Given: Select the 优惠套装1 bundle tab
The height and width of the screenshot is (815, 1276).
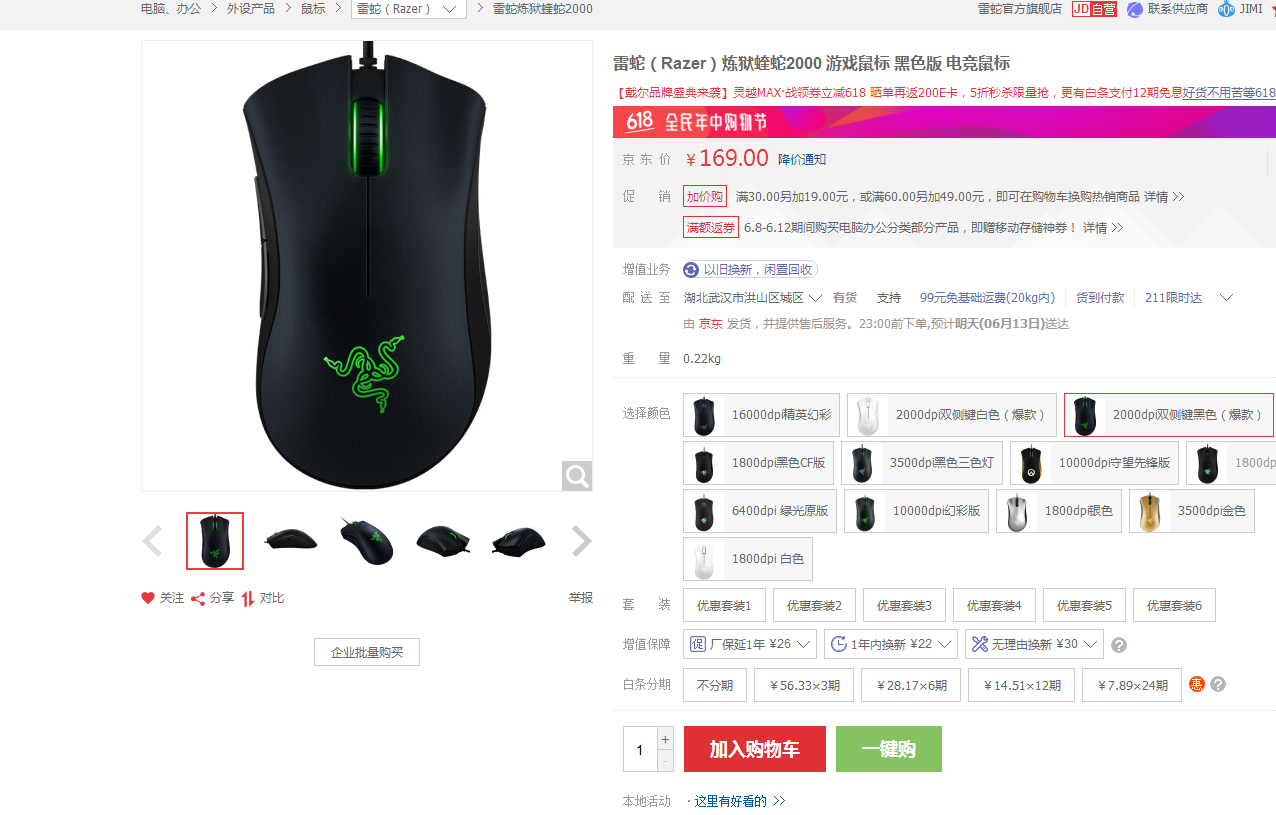Looking at the screenshot, I should click(x=724, y=605).
